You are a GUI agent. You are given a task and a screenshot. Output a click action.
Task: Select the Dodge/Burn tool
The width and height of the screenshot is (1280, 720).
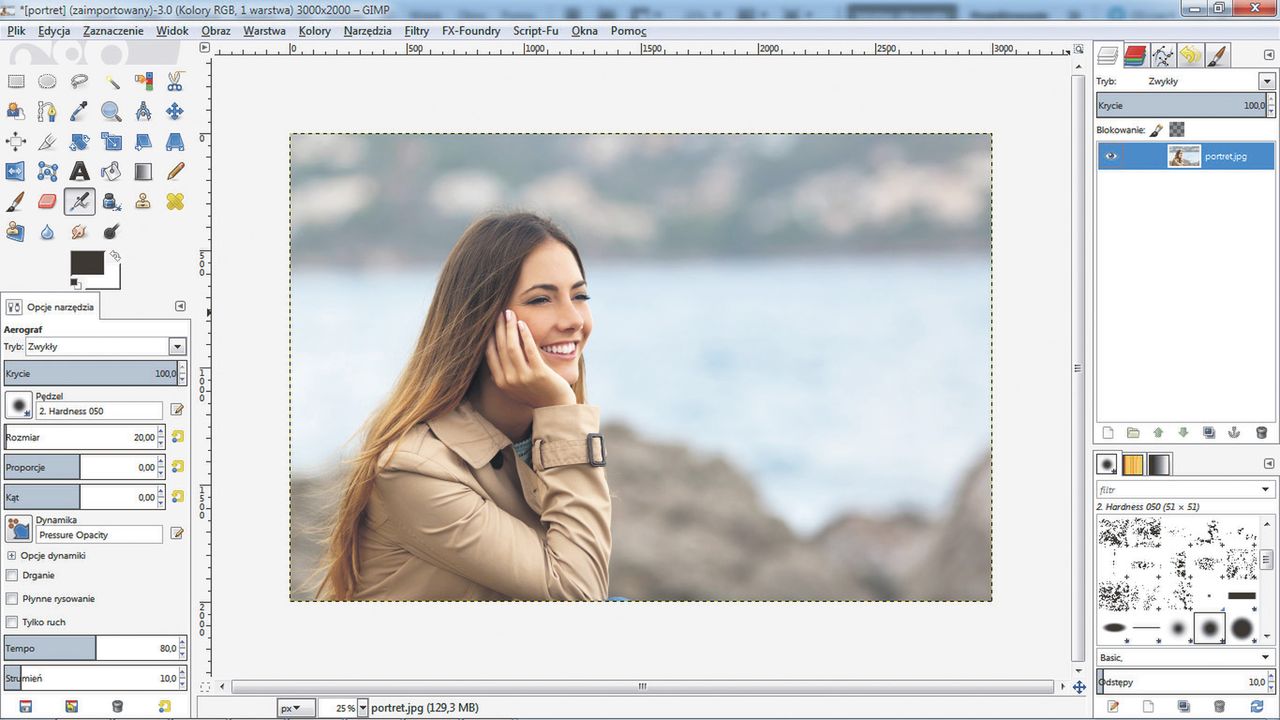[x=111, y=232]
